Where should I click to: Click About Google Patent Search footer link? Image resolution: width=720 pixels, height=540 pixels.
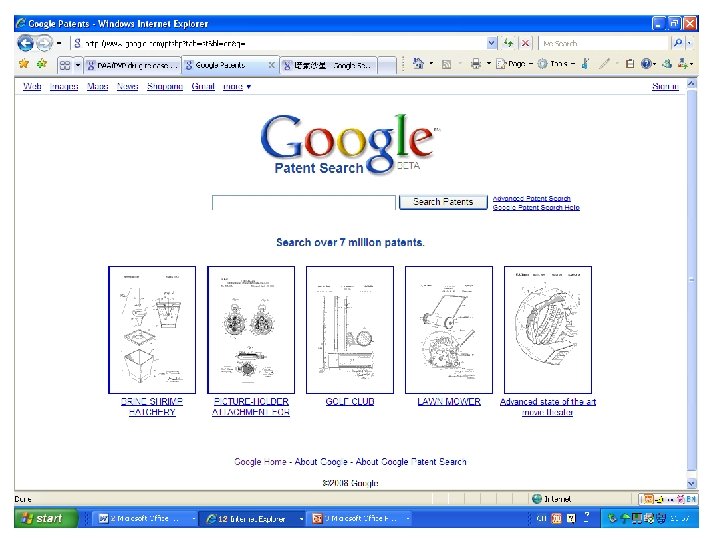pos(411,461)
